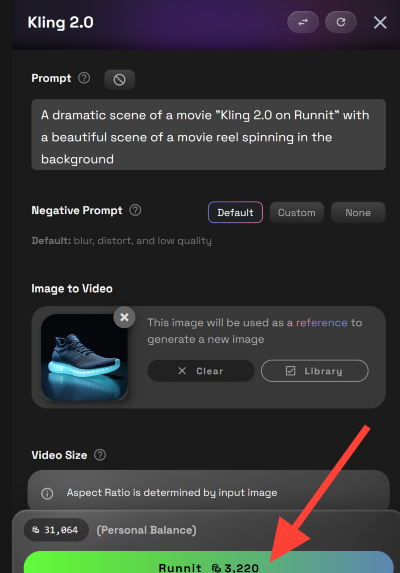Click the "(Personal Balance)" label
The height and width of the screenshot is (573, 400).
(146, 530)
